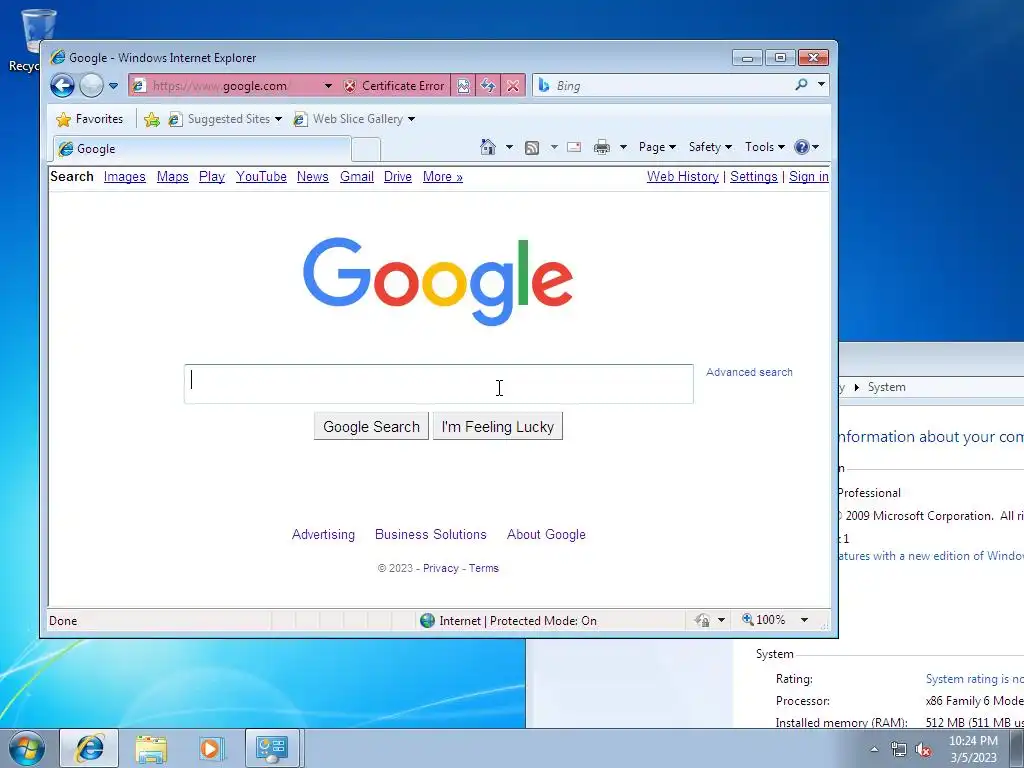Focus the Google search text field
The height and width of the screenshot is (768, 1024).
439,384
